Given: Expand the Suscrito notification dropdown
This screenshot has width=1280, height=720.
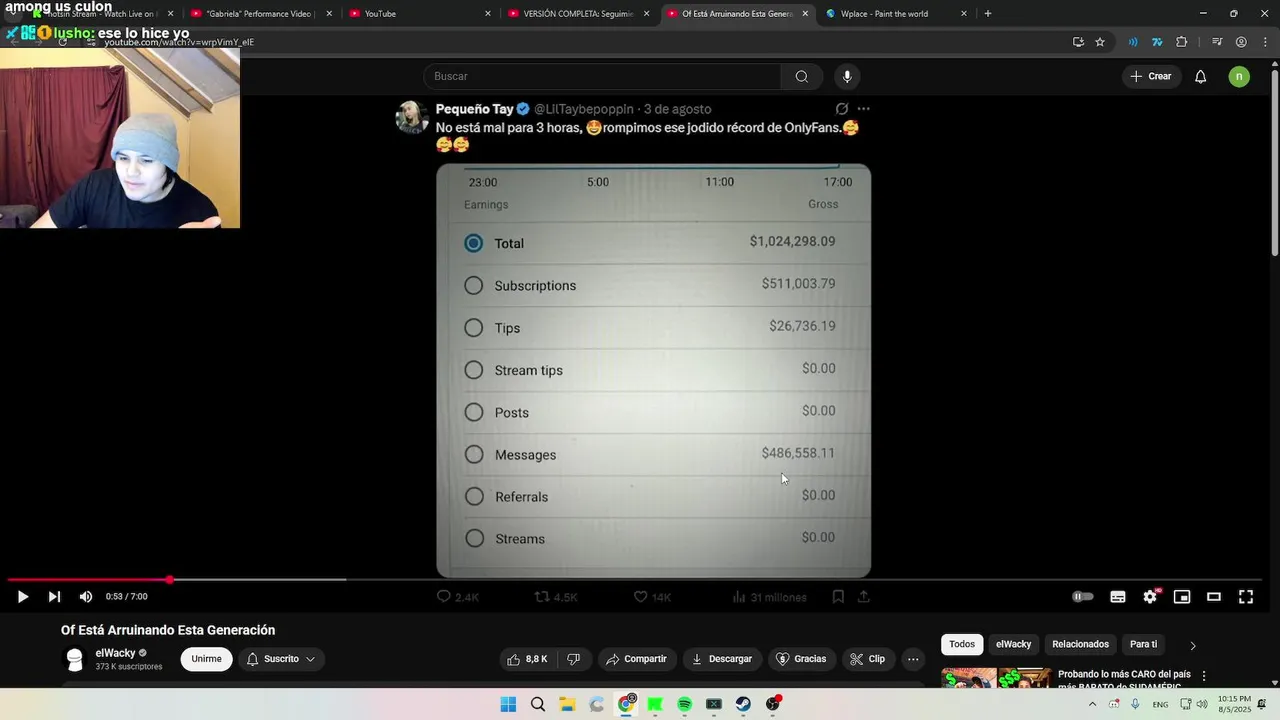Looking at the screenshot, I should click(281, 659).
